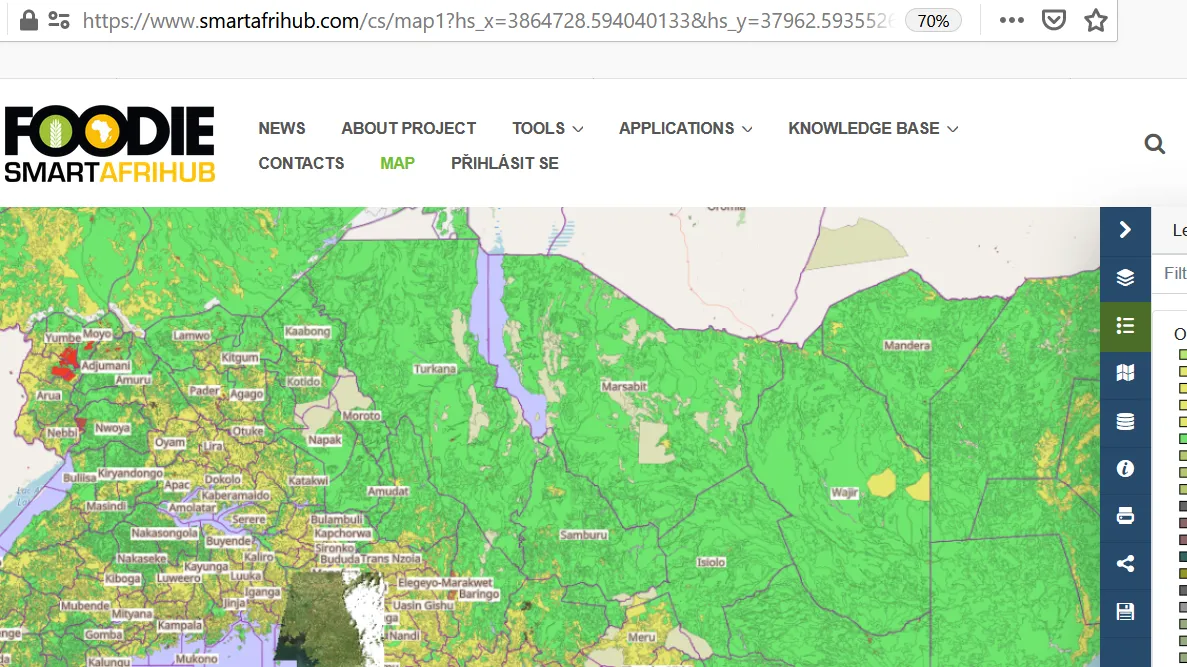The height and width of the screenshot is (667, 1187).
Task: Click inside the layer filter field
Action: tap(1170, 273)
